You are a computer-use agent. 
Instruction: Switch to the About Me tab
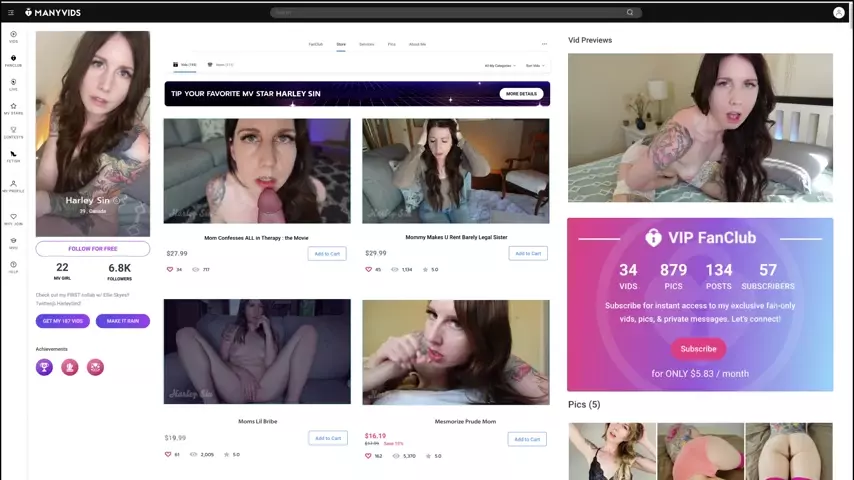[417, 44]
